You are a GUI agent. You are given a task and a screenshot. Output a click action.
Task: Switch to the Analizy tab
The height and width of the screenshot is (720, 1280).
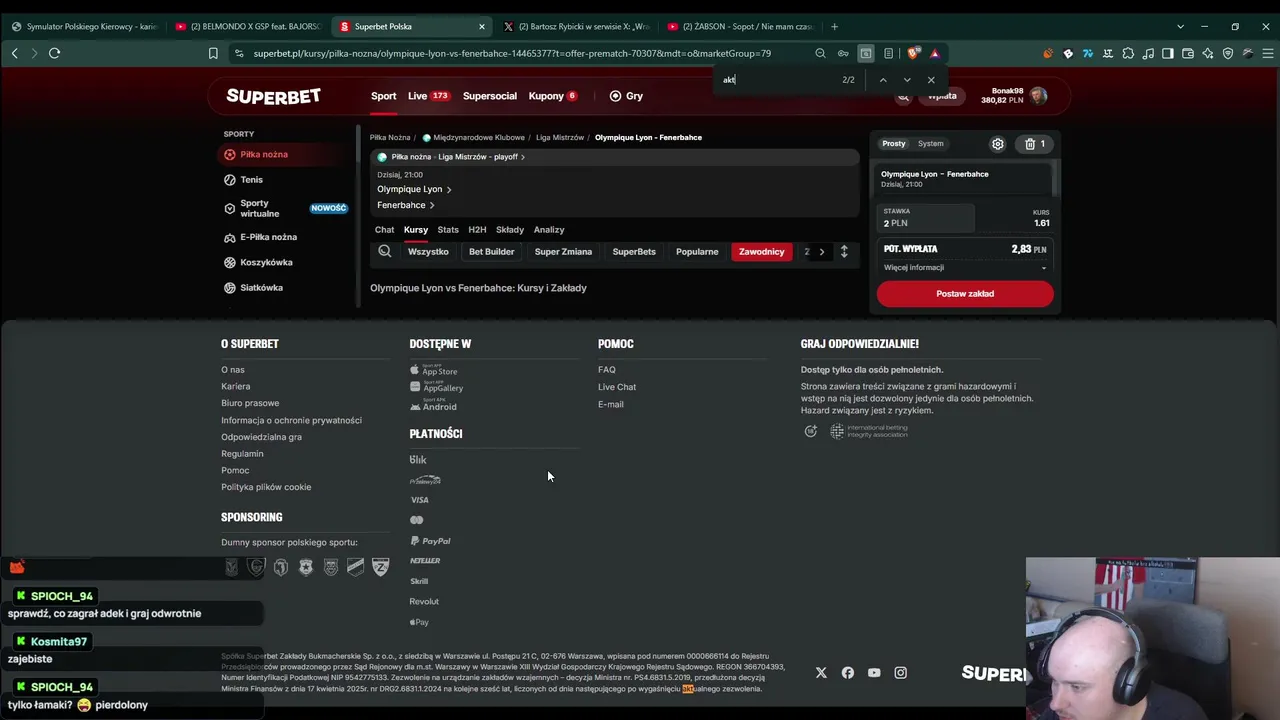(549, 230)
